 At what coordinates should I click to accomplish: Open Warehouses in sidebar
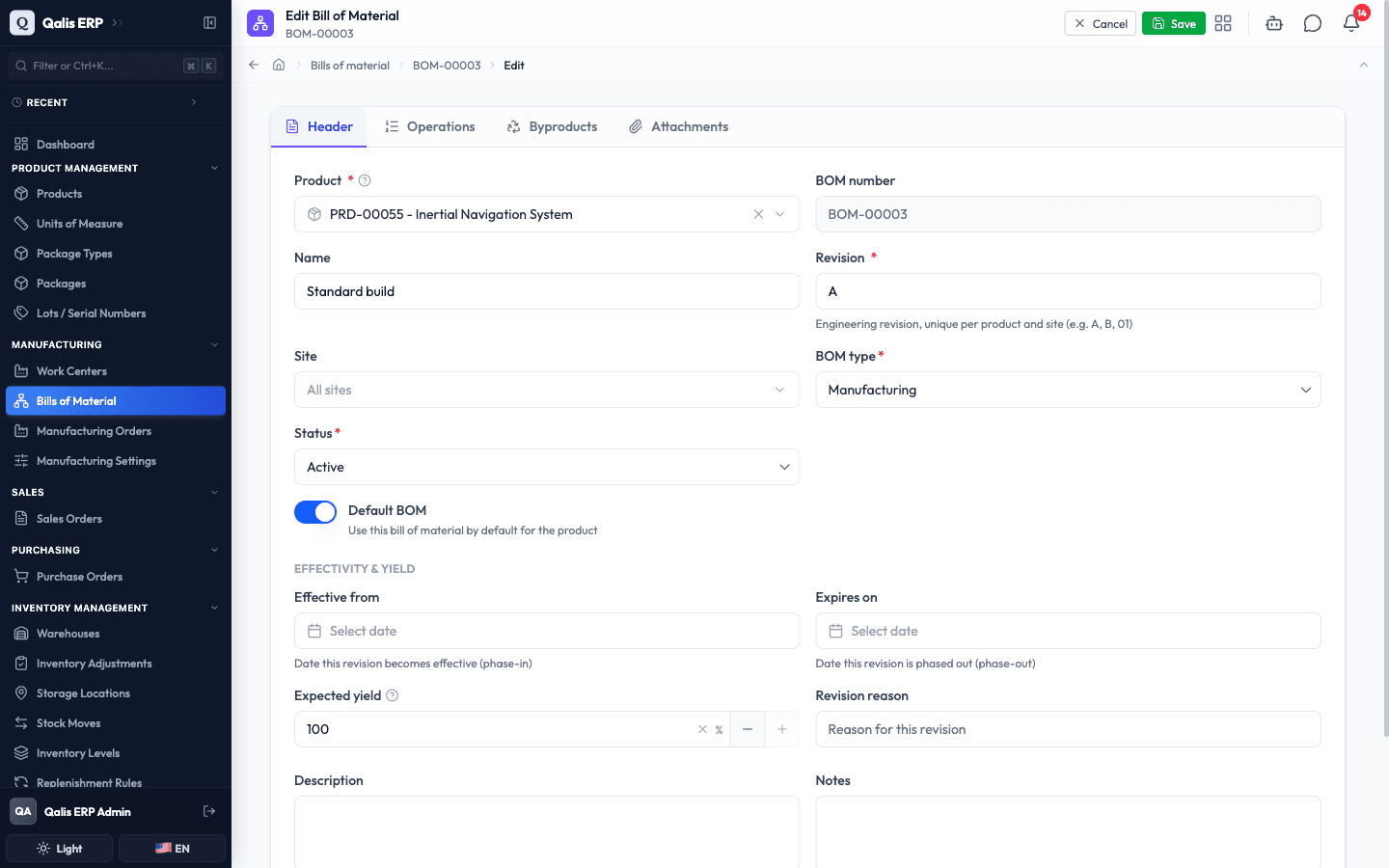pyautogui.click(x=116, y=634)
